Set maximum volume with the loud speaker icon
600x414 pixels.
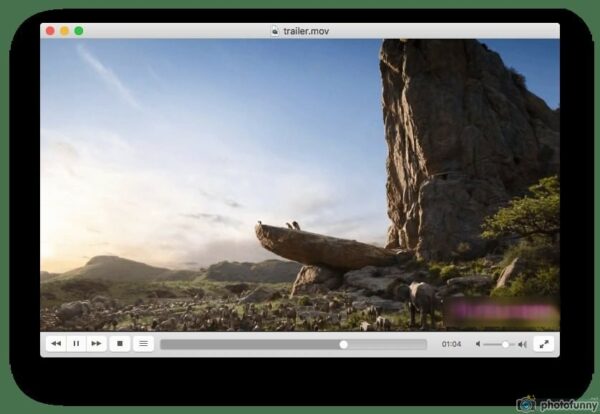click(x=522, y=344)
